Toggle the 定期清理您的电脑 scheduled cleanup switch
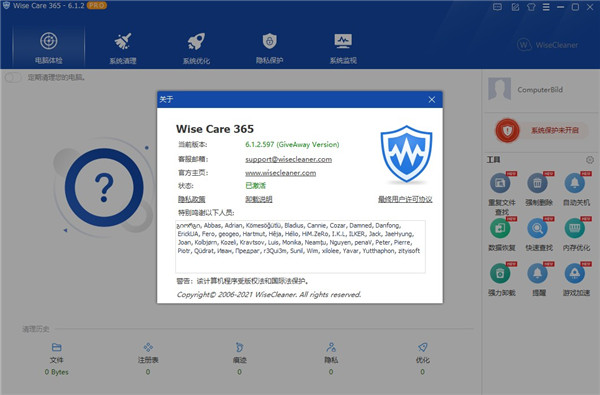This screenshot has width=600, height=395. [x=13, y=77]
